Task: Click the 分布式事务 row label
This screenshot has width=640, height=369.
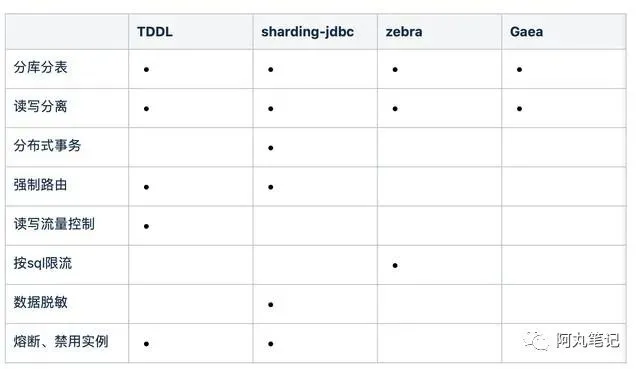Action: tap(47, 146)
